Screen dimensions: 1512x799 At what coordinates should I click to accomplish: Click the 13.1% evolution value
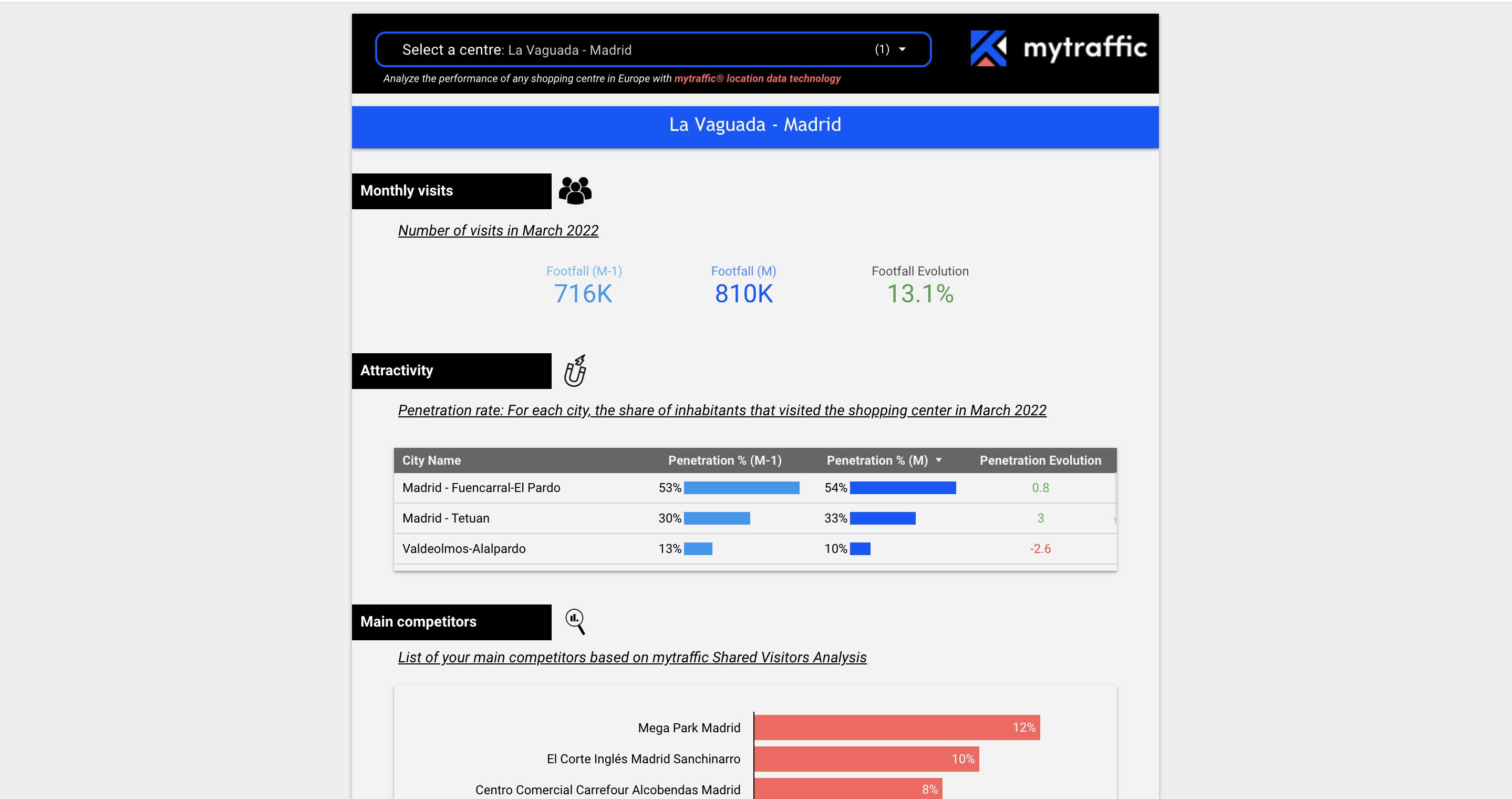click(x=920, y=293)
